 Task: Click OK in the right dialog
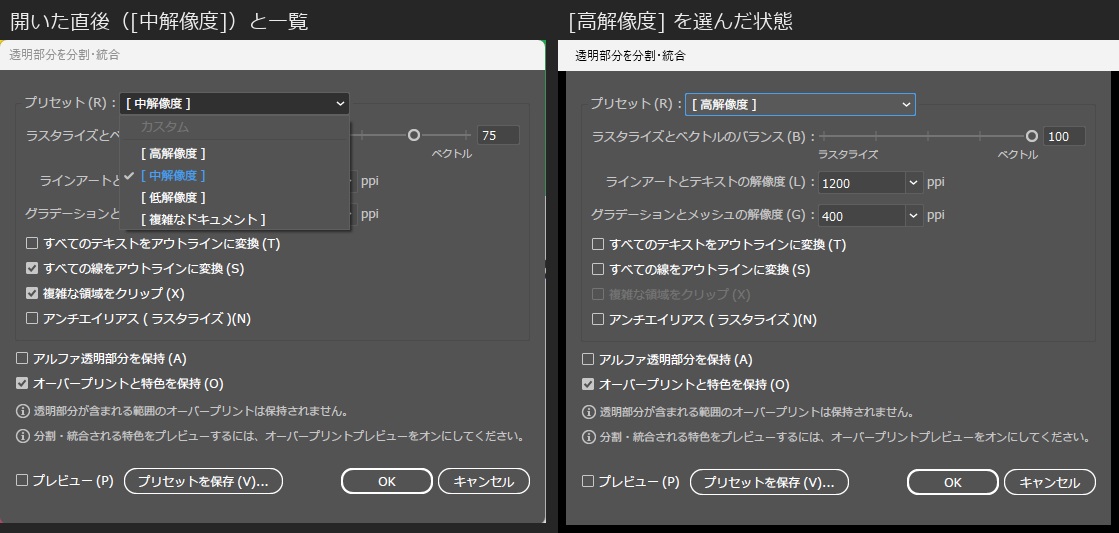pyautogui.click(x=953, y=482)
